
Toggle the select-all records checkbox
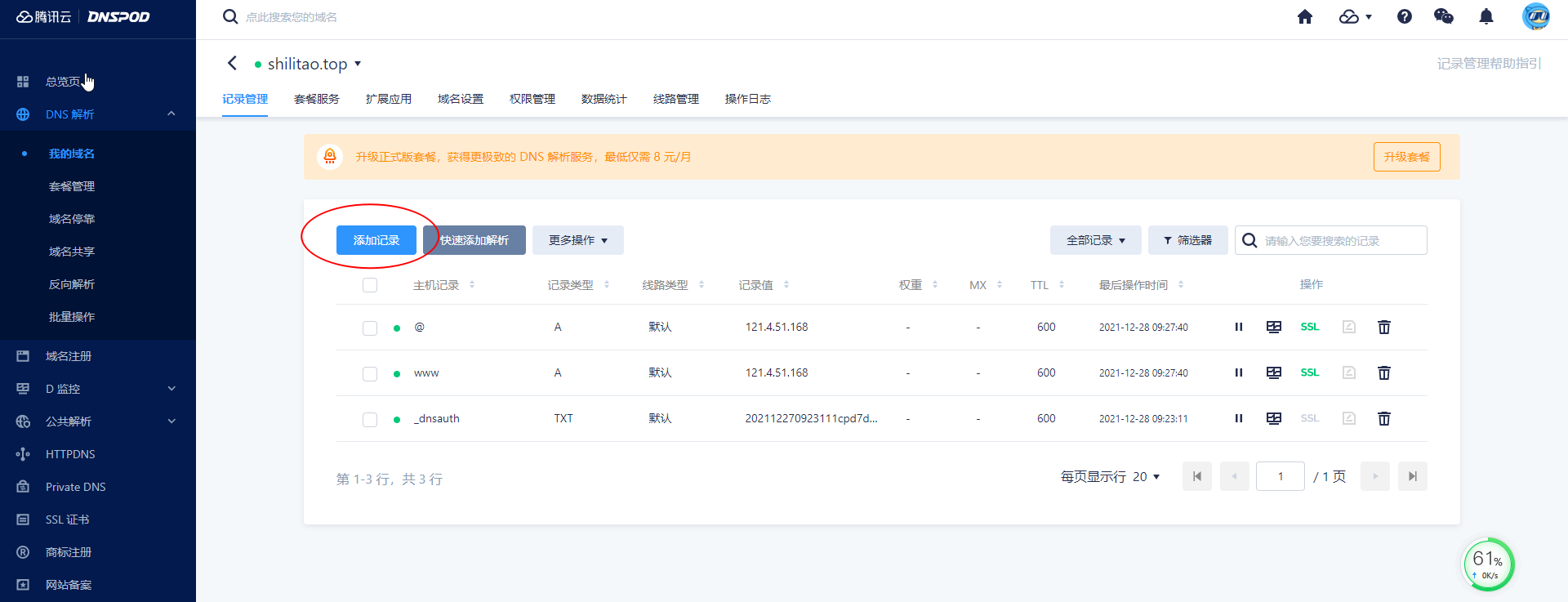(x=370, y=285)
